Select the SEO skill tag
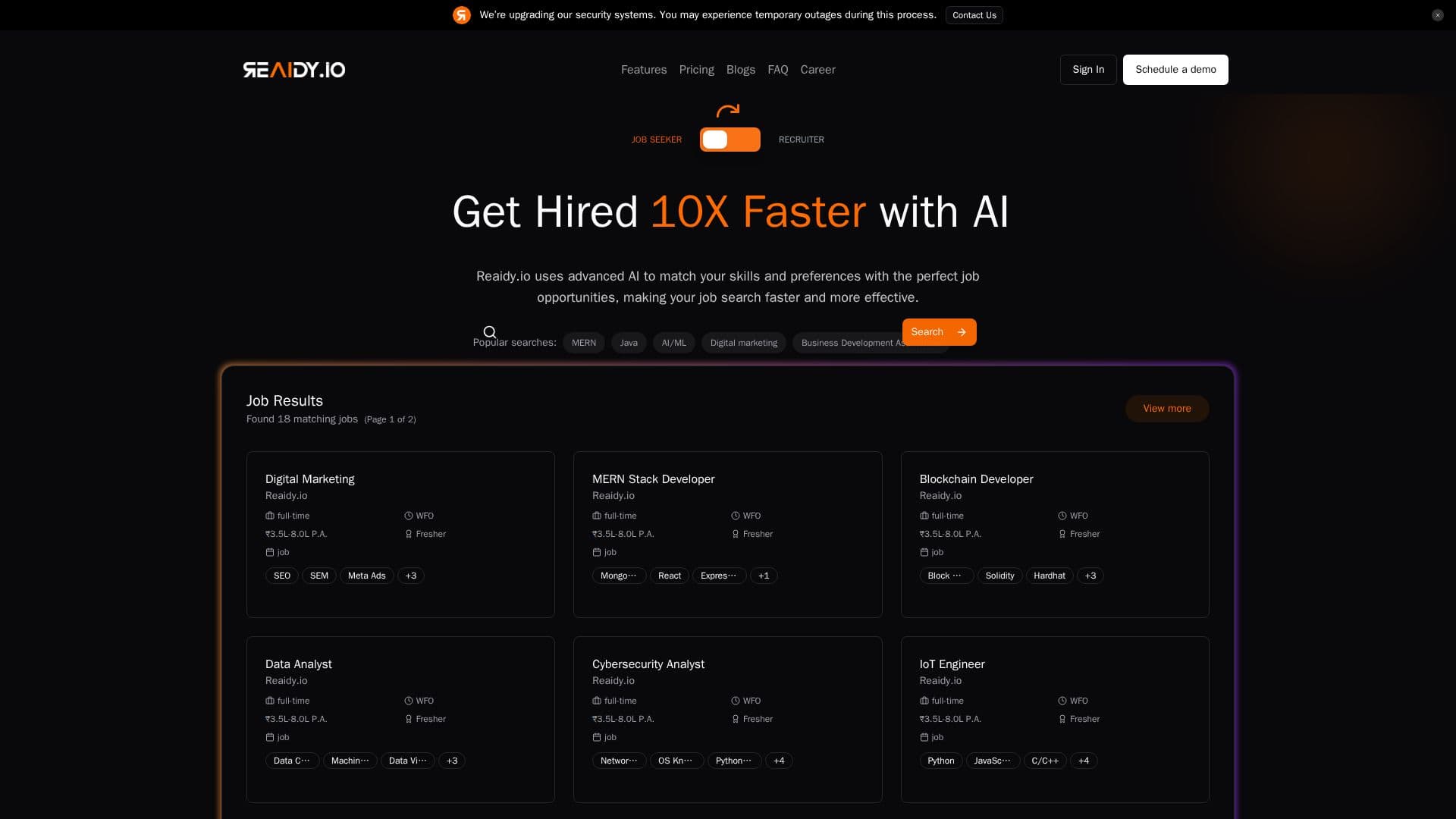Viewport: 1456px width, 819px height. [x=282, y=576]
